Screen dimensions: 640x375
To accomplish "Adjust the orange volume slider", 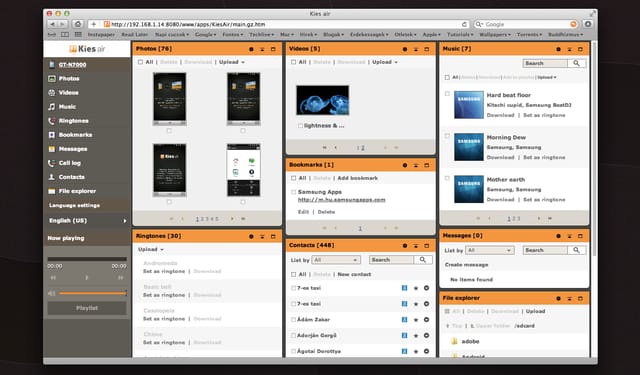I will 93,293.
